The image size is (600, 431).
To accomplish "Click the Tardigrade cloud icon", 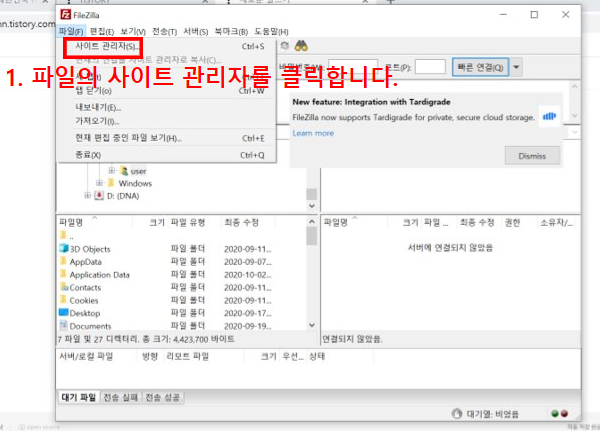I will pos(549,116).
